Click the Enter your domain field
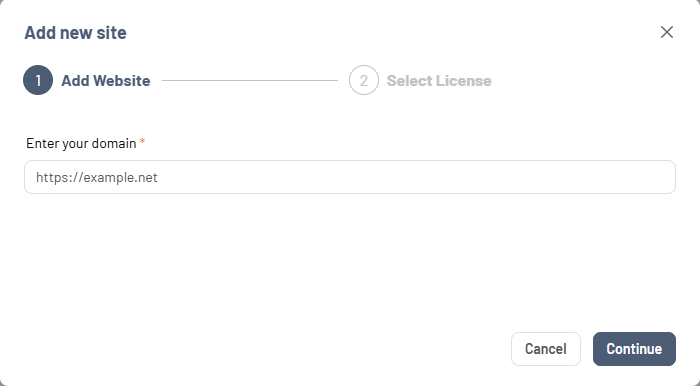The width and height of the screenshot is (700, 386). click(350, 177)
